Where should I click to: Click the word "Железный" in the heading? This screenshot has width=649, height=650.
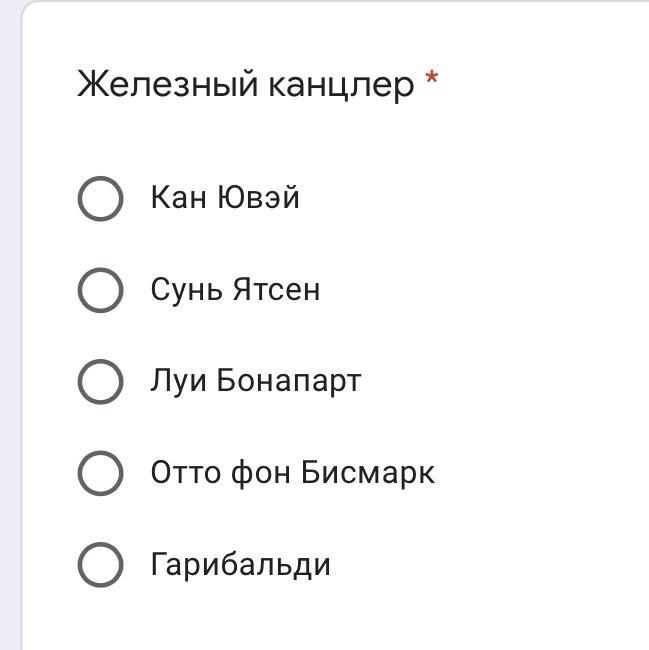click(167, 85)
